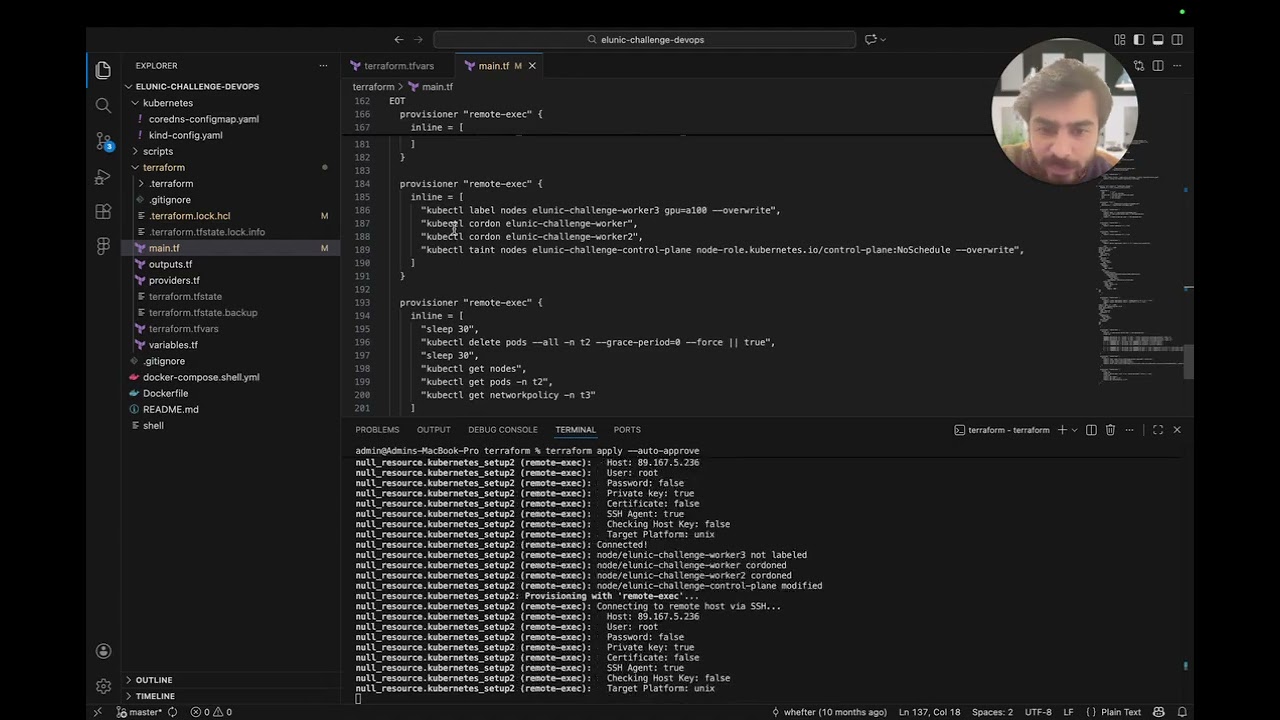Click the Go Back arrow

pyautogui.click(x=399, y=39)
